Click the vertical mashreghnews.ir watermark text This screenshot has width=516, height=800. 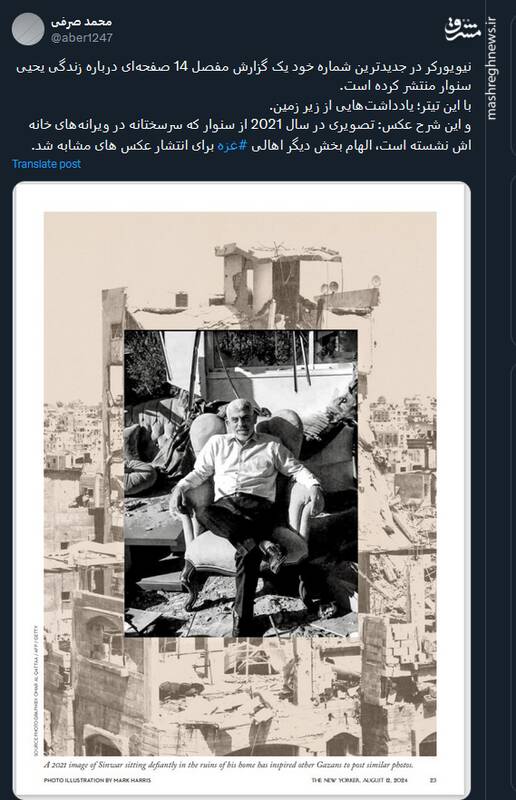pos(491,68)
